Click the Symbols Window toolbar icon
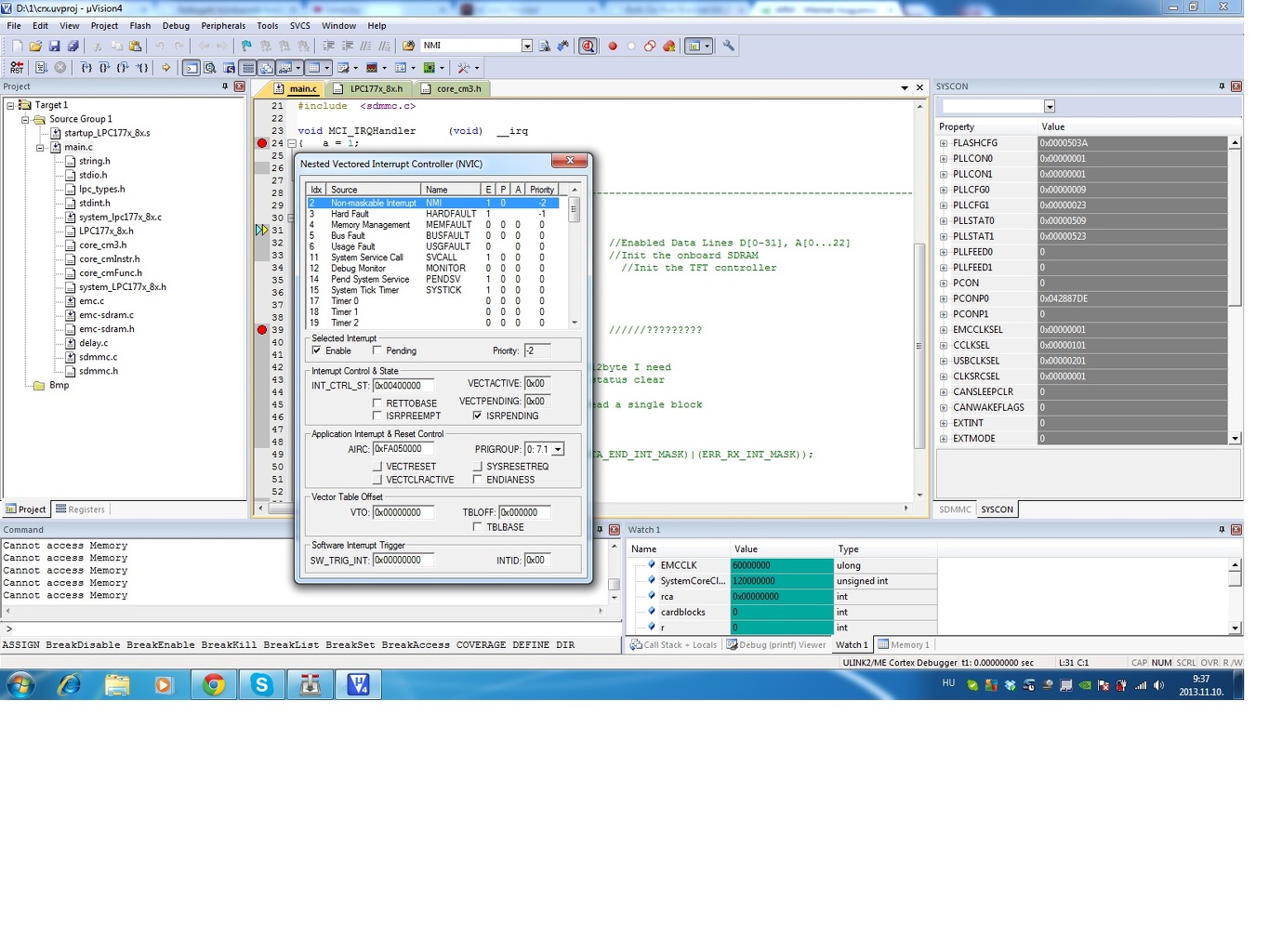 point(229,68)
